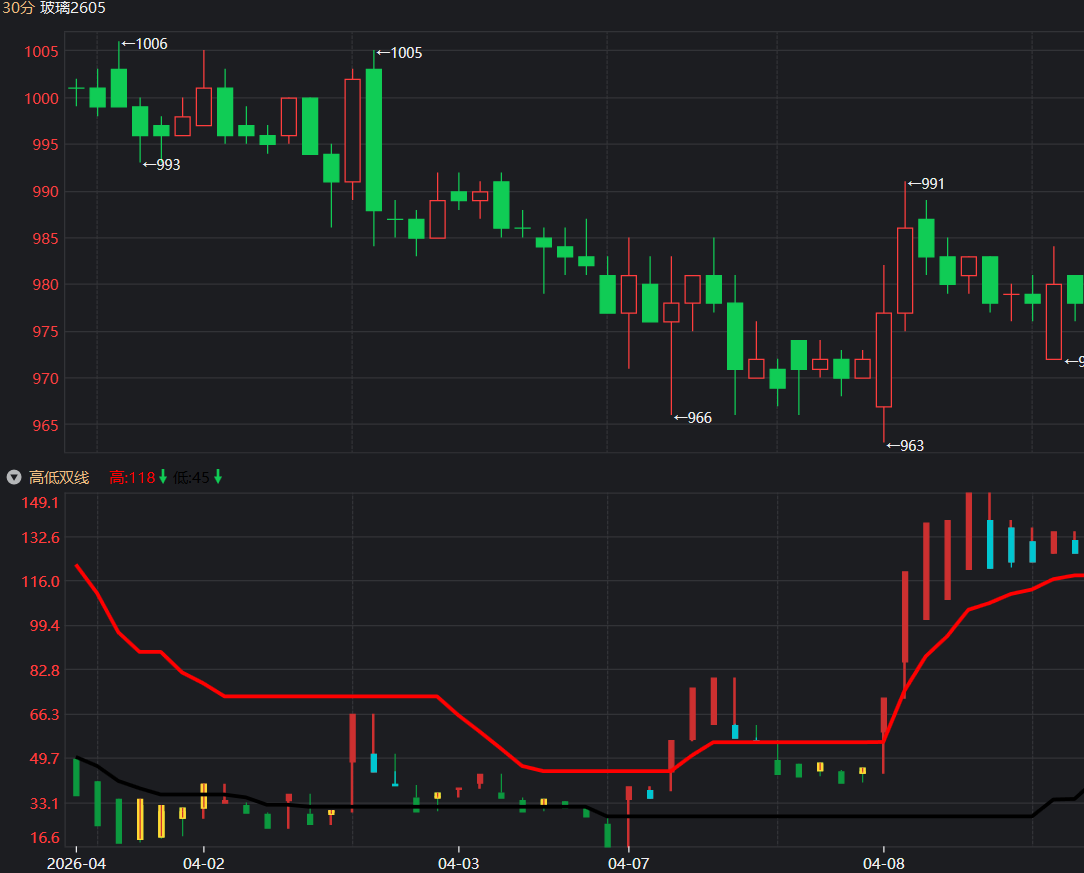Select the 991 high price annotation
This screenshot has width=1084, height=873.
tap(926, 184)
